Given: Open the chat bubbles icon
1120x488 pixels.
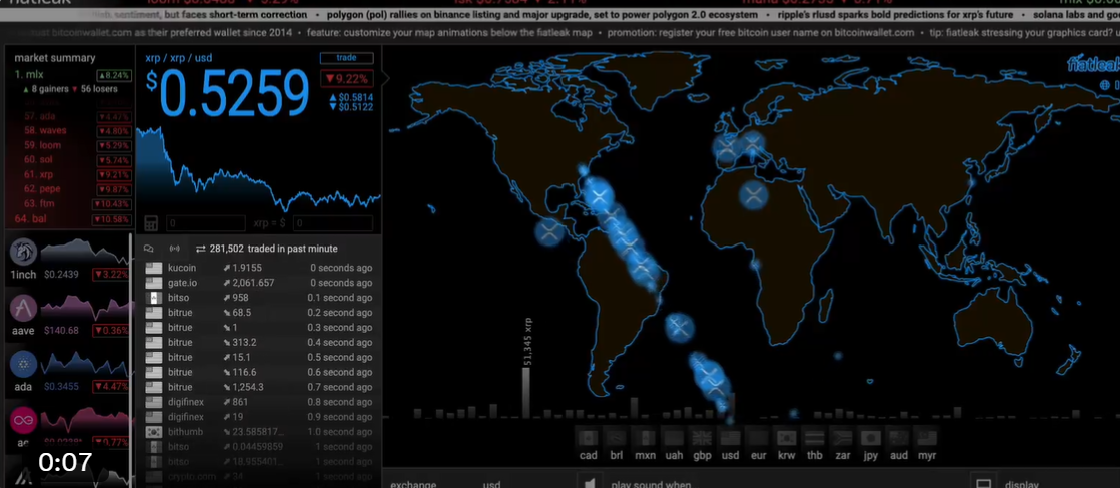Looking at the screenshot, I should (x=149, y=249).
